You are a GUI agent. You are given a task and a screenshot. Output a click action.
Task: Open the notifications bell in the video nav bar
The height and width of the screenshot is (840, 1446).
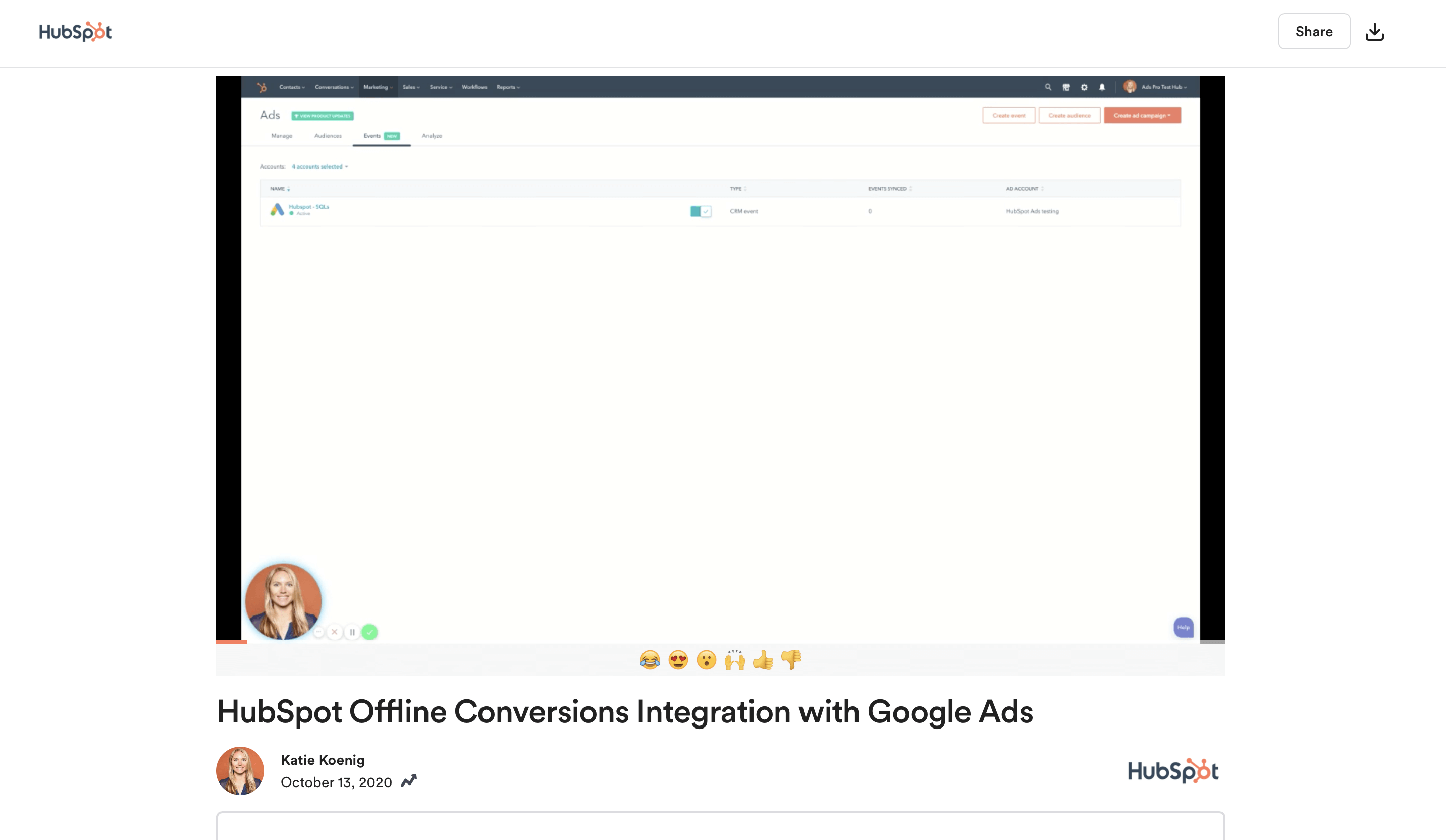(1102, 87)
